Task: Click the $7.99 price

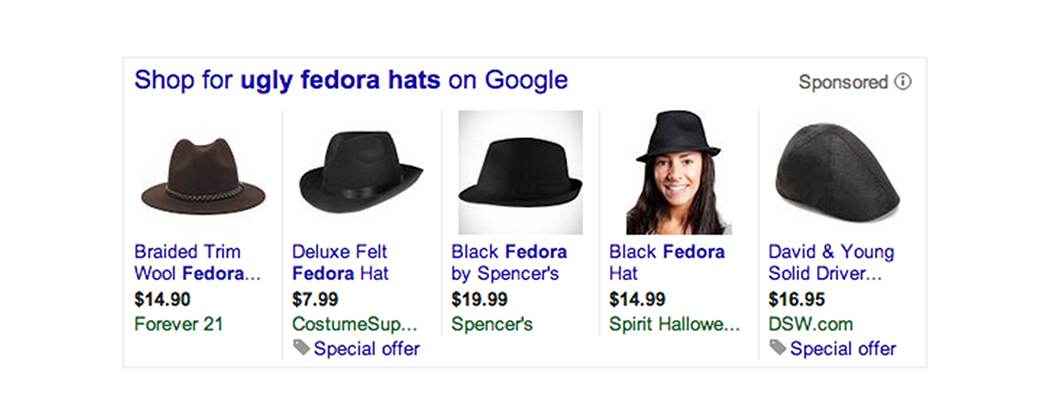Action: (x=315, y=299)
